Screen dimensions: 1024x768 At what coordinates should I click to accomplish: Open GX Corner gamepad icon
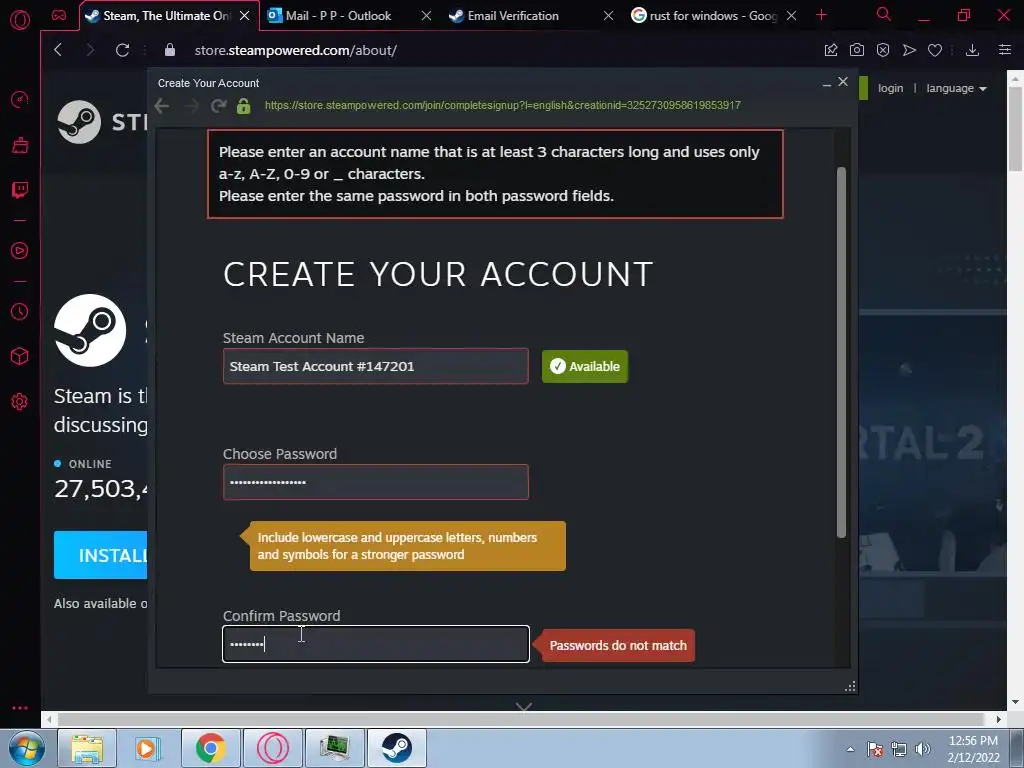[59, 16]
